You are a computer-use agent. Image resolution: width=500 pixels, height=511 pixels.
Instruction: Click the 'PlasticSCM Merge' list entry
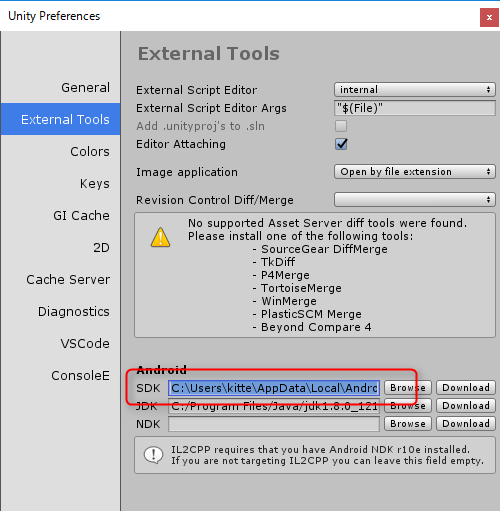tap(311, 314)
